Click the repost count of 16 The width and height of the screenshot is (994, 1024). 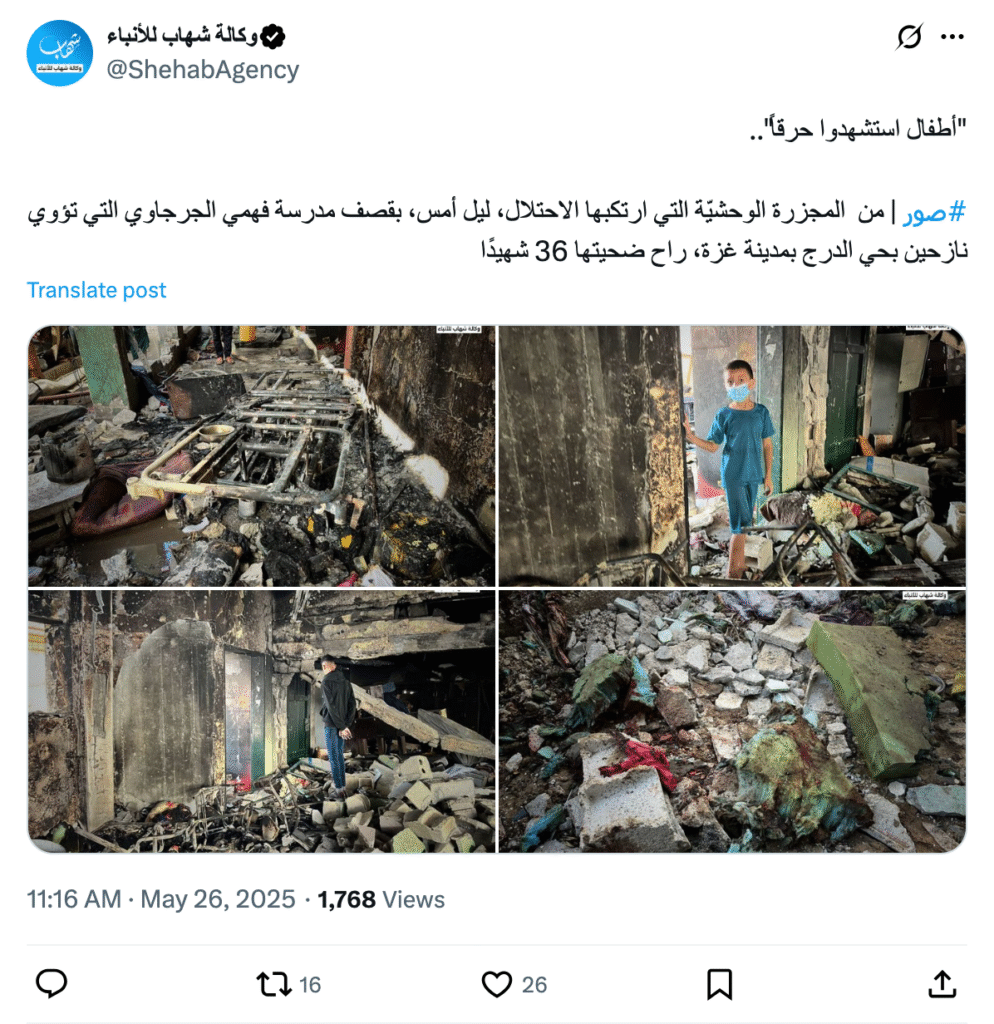pos(310,985)
